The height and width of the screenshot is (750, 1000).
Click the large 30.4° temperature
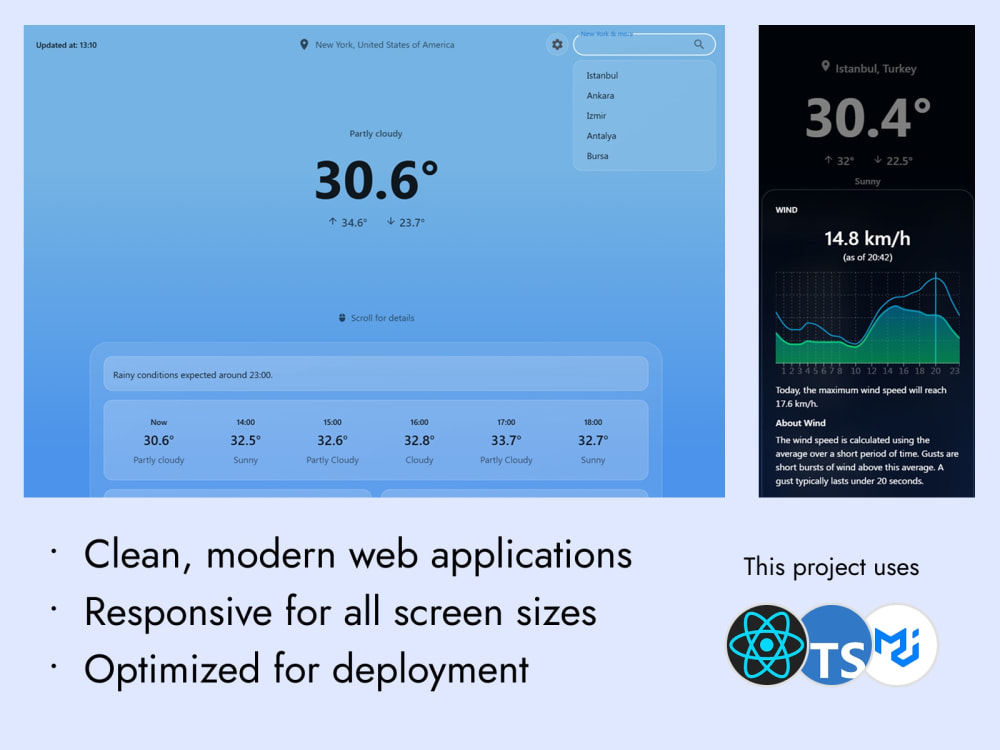[868, 118]
